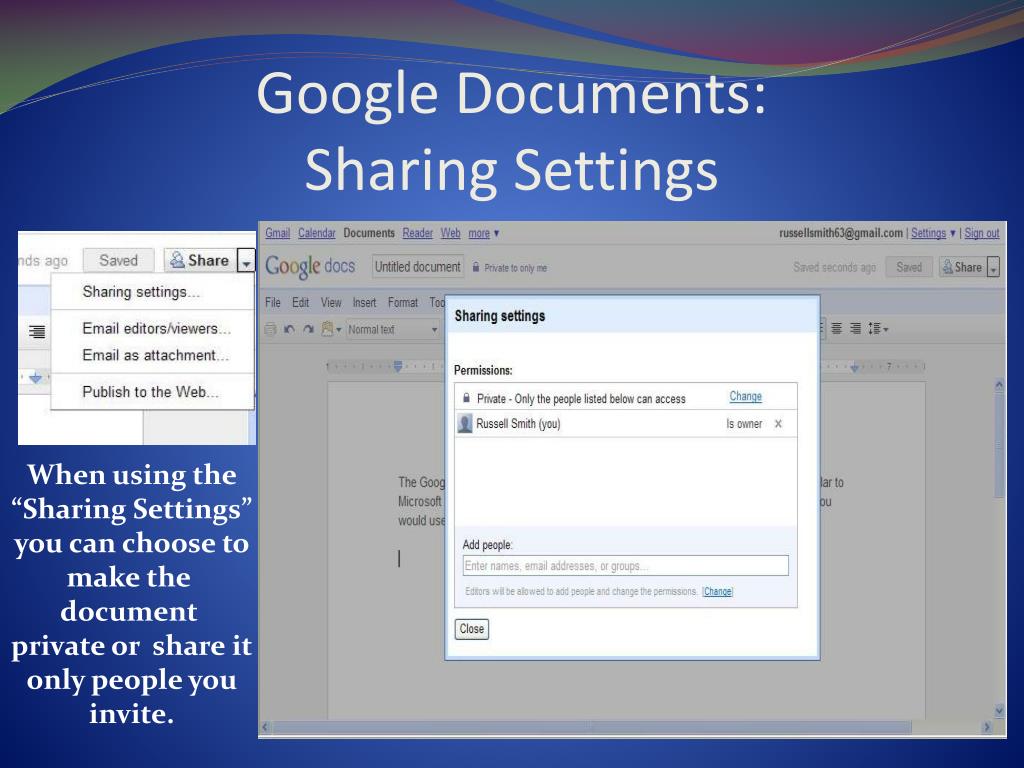The height and width of the screenshot is (768, 1024).
Task: Click the russellsmith63@gmail.com account text
Action: (x=840, y=233)
